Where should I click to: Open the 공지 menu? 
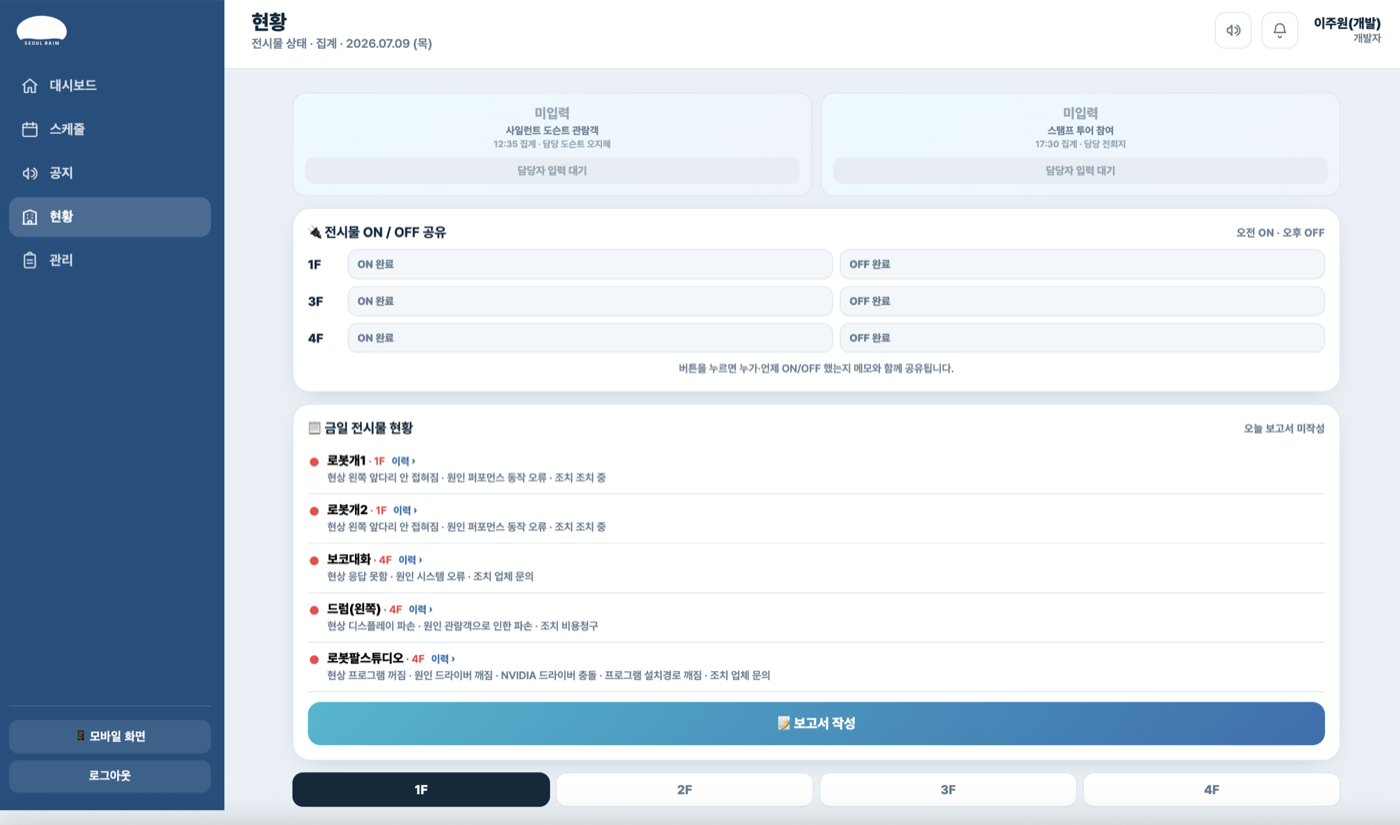point(110,173)
